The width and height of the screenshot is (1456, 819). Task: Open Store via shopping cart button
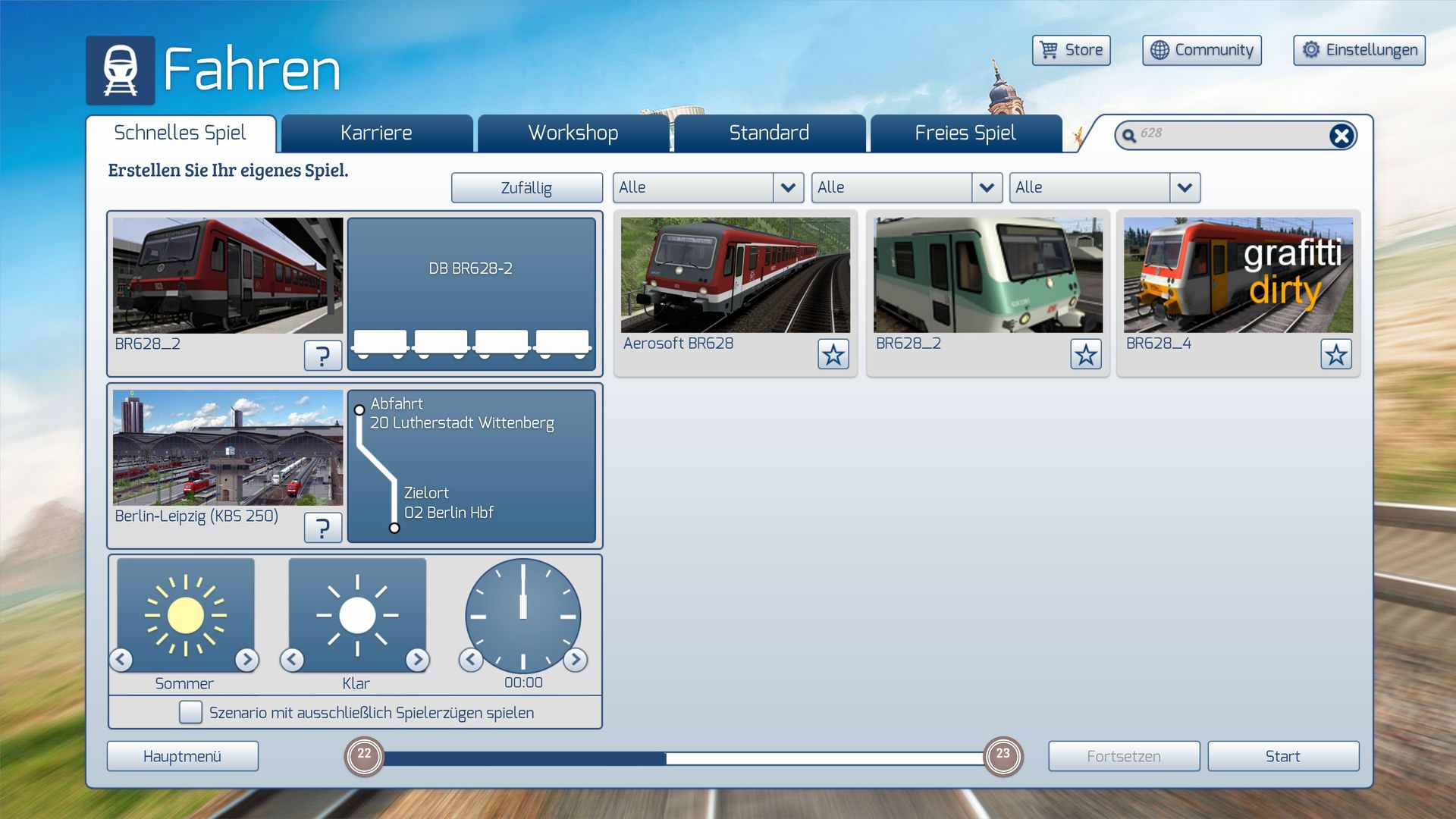pos(1071,50)
